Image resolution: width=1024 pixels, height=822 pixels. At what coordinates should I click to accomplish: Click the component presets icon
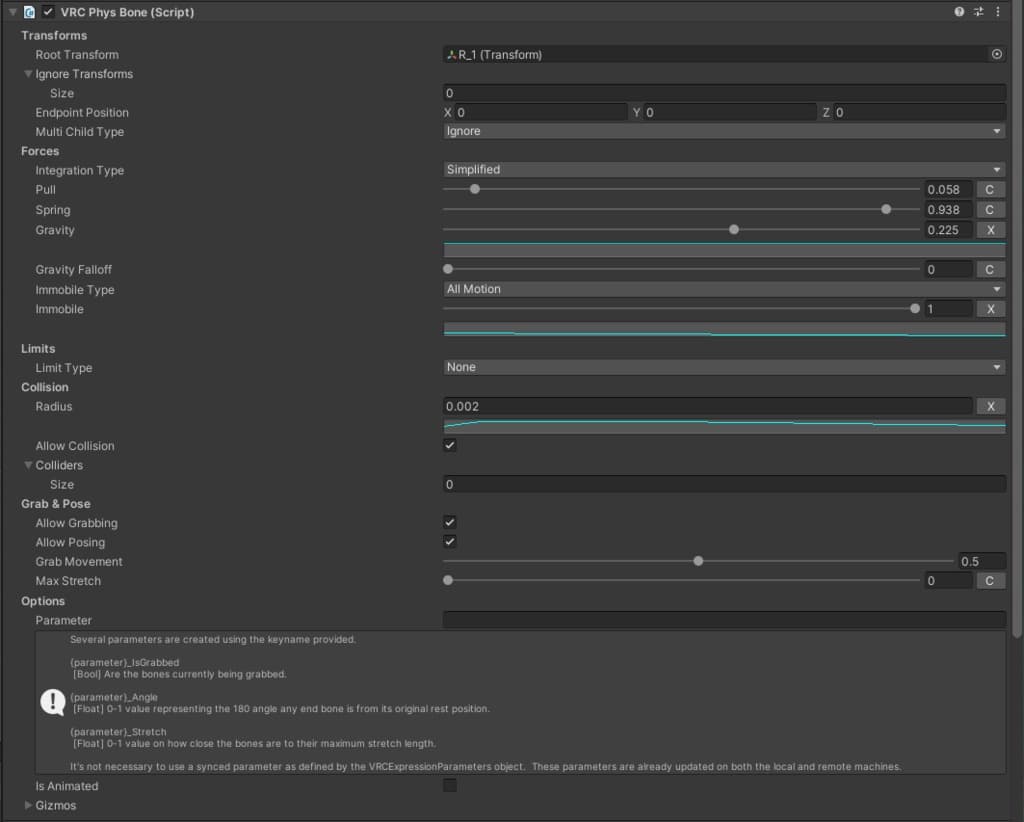(x=978, y=12)
